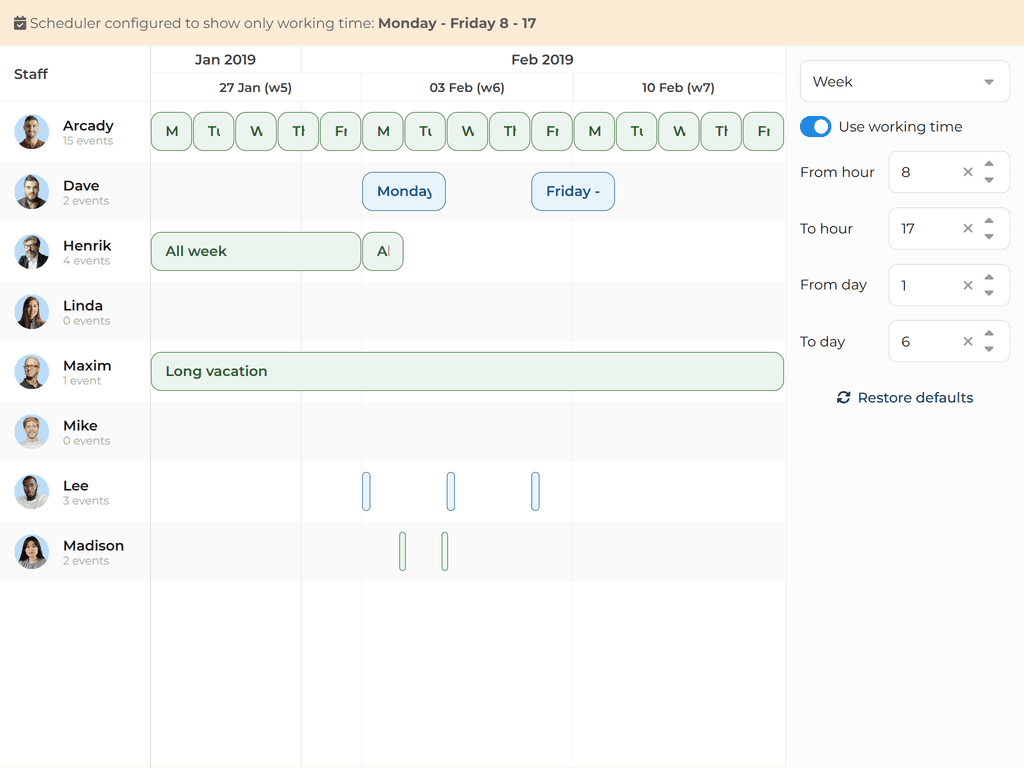
Task: Open Maxim's Long vacation event
Action: [467, 371]
